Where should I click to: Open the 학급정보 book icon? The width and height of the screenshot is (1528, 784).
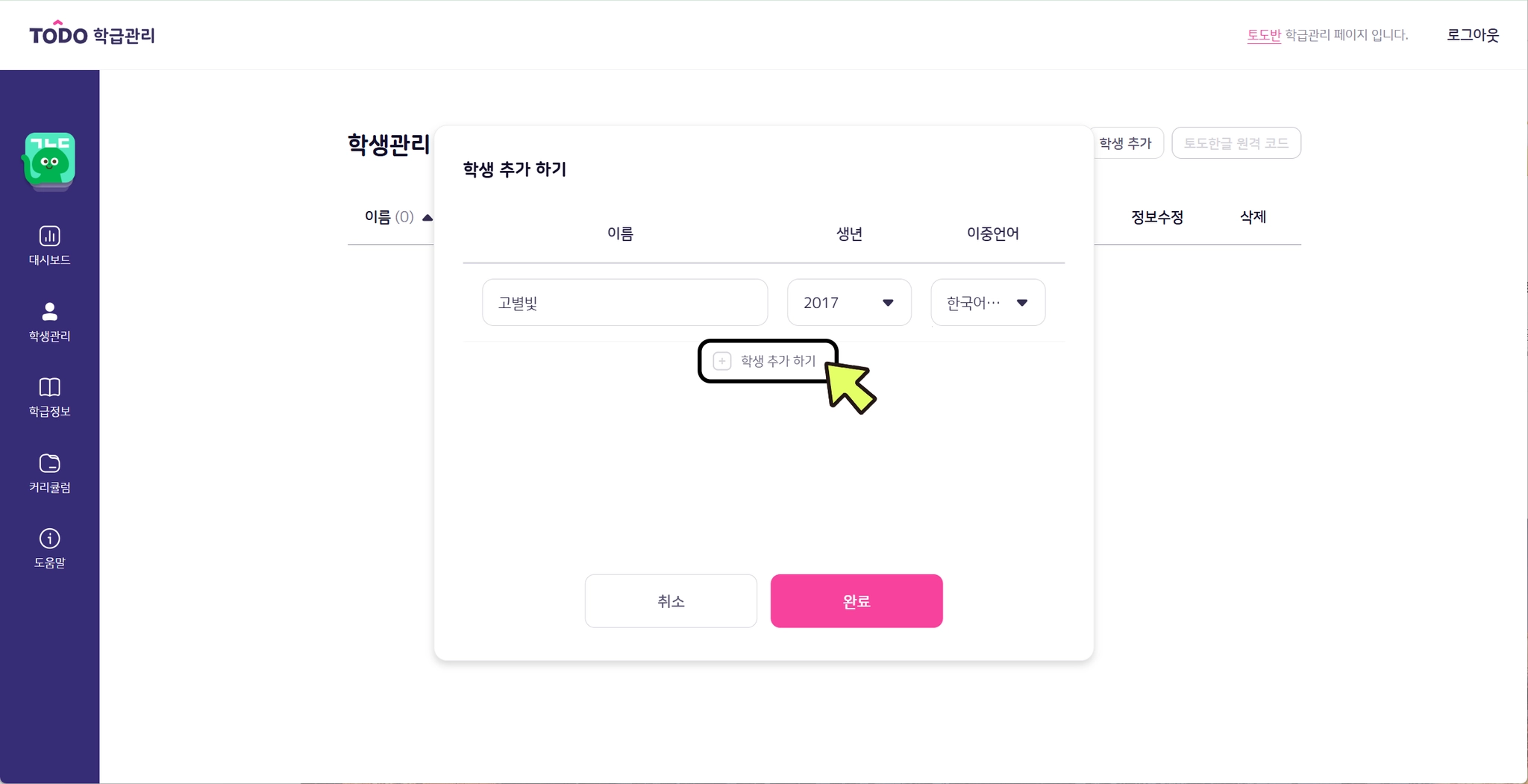(49, 387)
